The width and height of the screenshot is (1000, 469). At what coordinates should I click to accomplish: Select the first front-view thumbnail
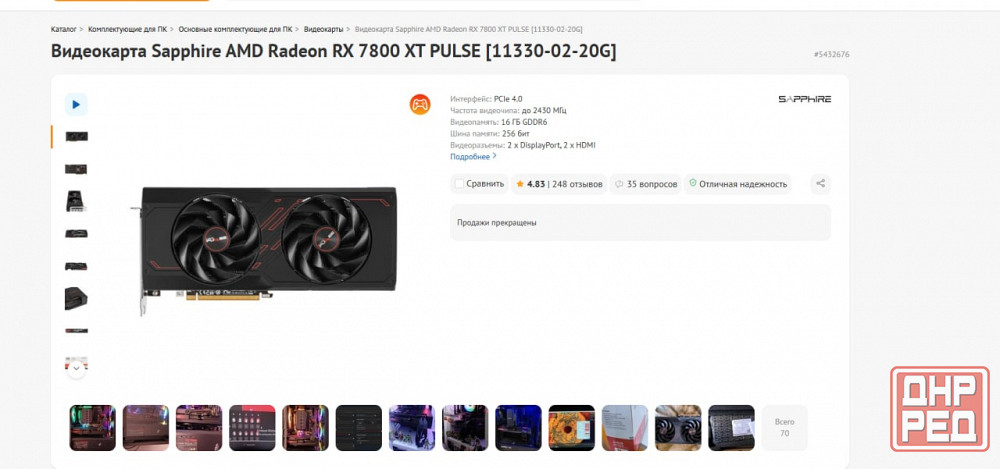pyautogui.click(x=76, y=137)
